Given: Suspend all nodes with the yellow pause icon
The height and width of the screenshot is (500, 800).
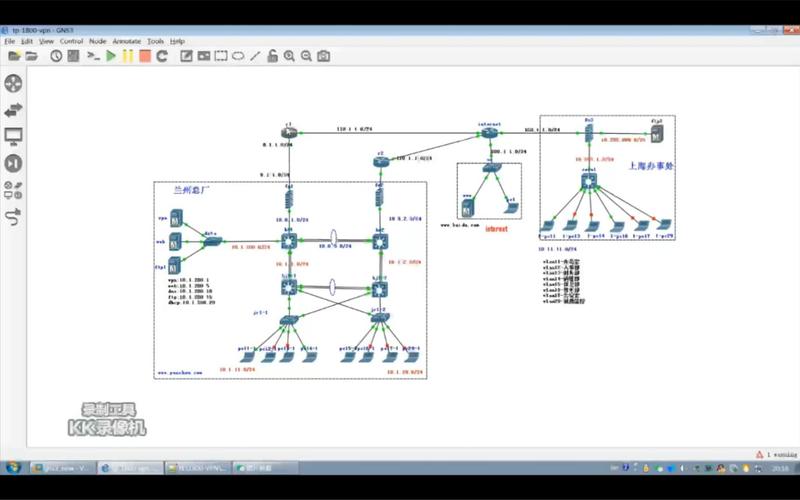Looking at the screenshot, I should click(128, 56).
